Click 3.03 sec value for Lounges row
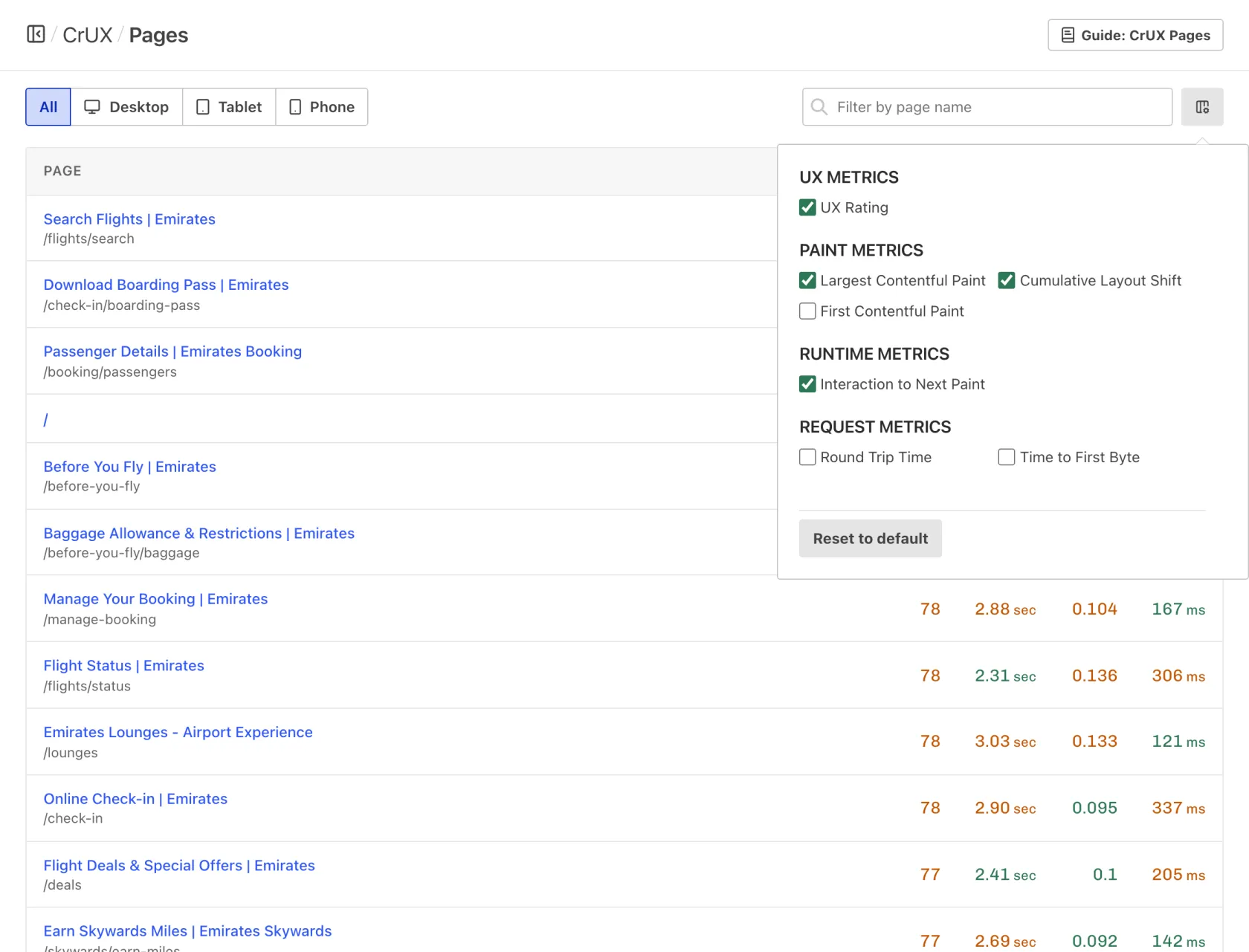The width and height of the screenshot is (1249, 952). (x=1005, y=742)
